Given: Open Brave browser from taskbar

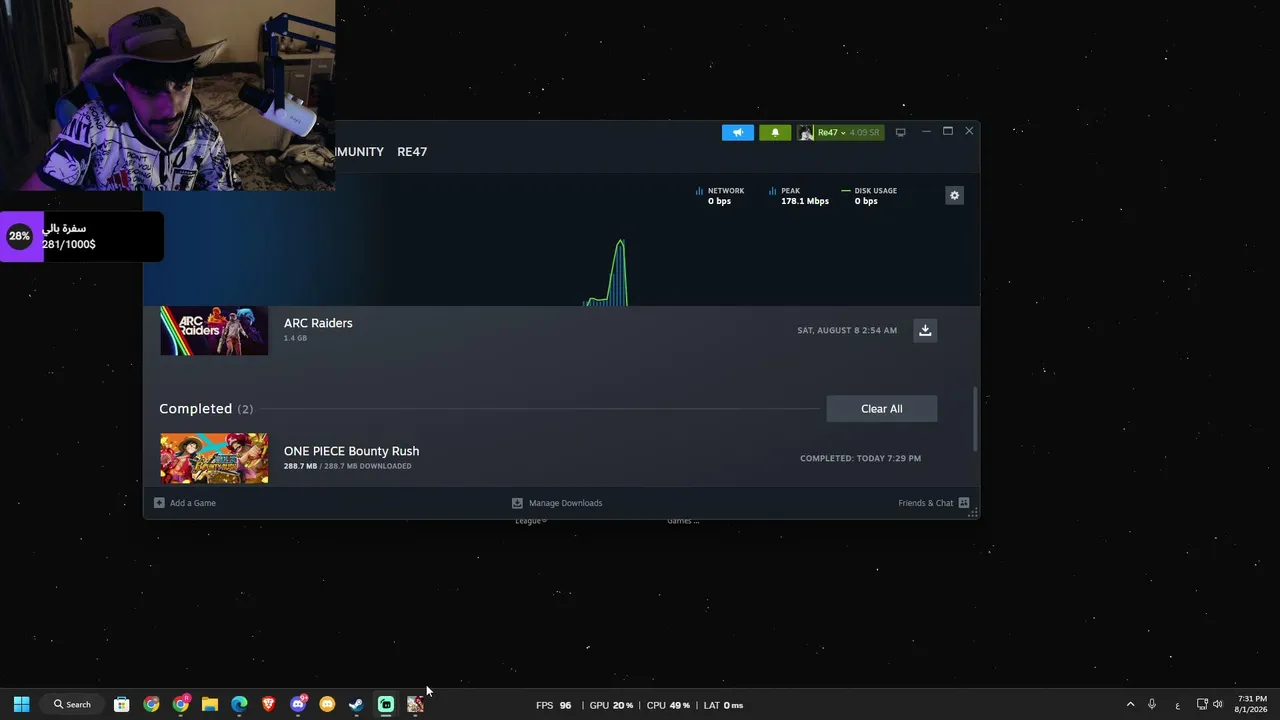Looking at the screenshot, I should [268, 705].
